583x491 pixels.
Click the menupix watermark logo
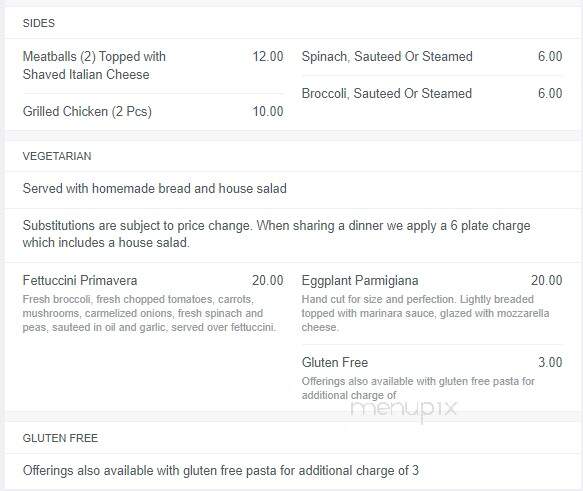(x=404, y=410)
